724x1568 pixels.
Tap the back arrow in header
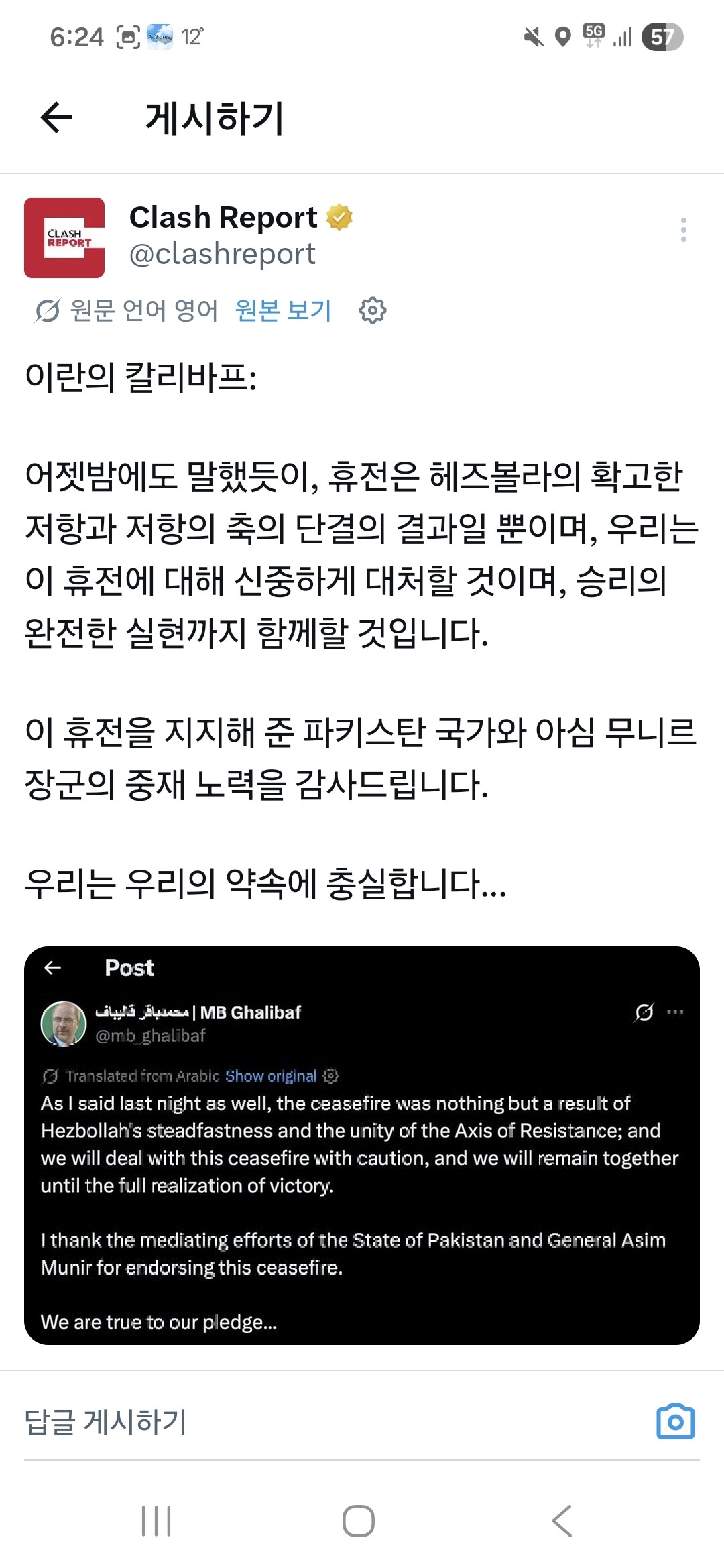[x=56, y=118]
